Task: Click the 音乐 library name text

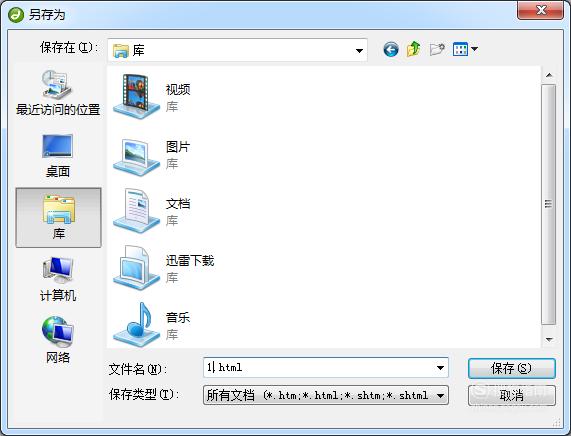Action: click(x=178, y=317)
